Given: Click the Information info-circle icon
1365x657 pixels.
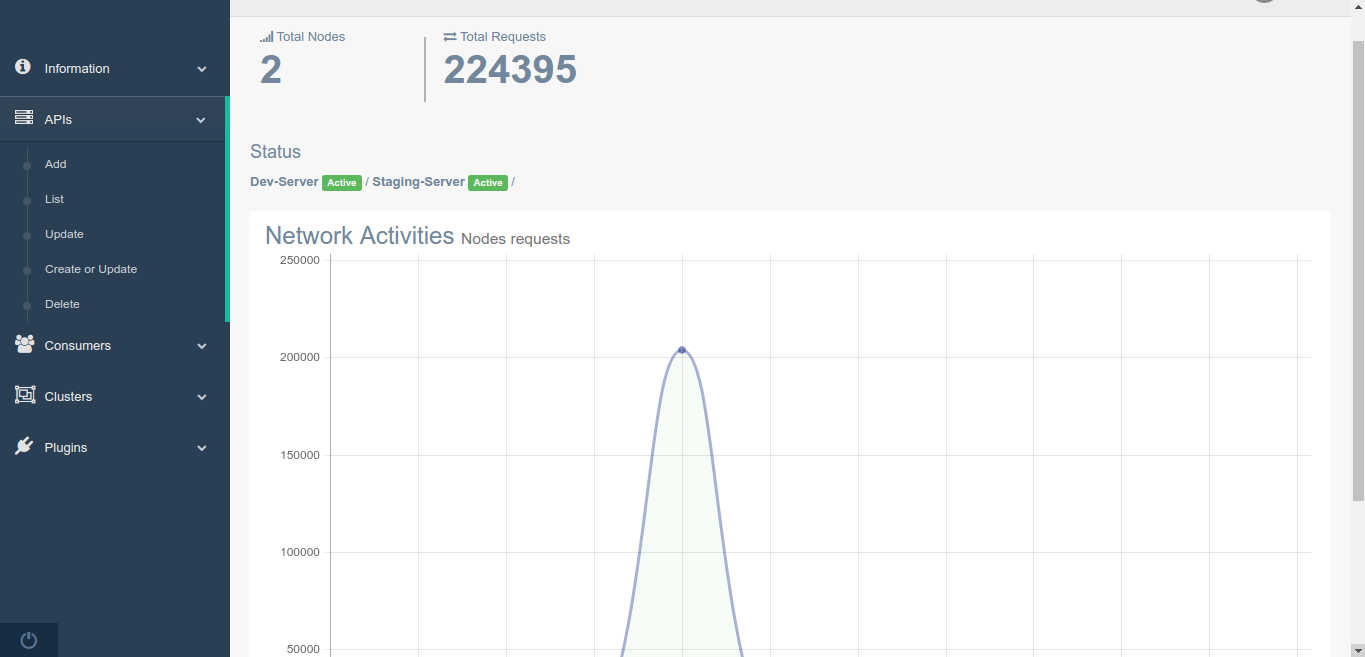Looking at the screenshot, I should point(23,67).
